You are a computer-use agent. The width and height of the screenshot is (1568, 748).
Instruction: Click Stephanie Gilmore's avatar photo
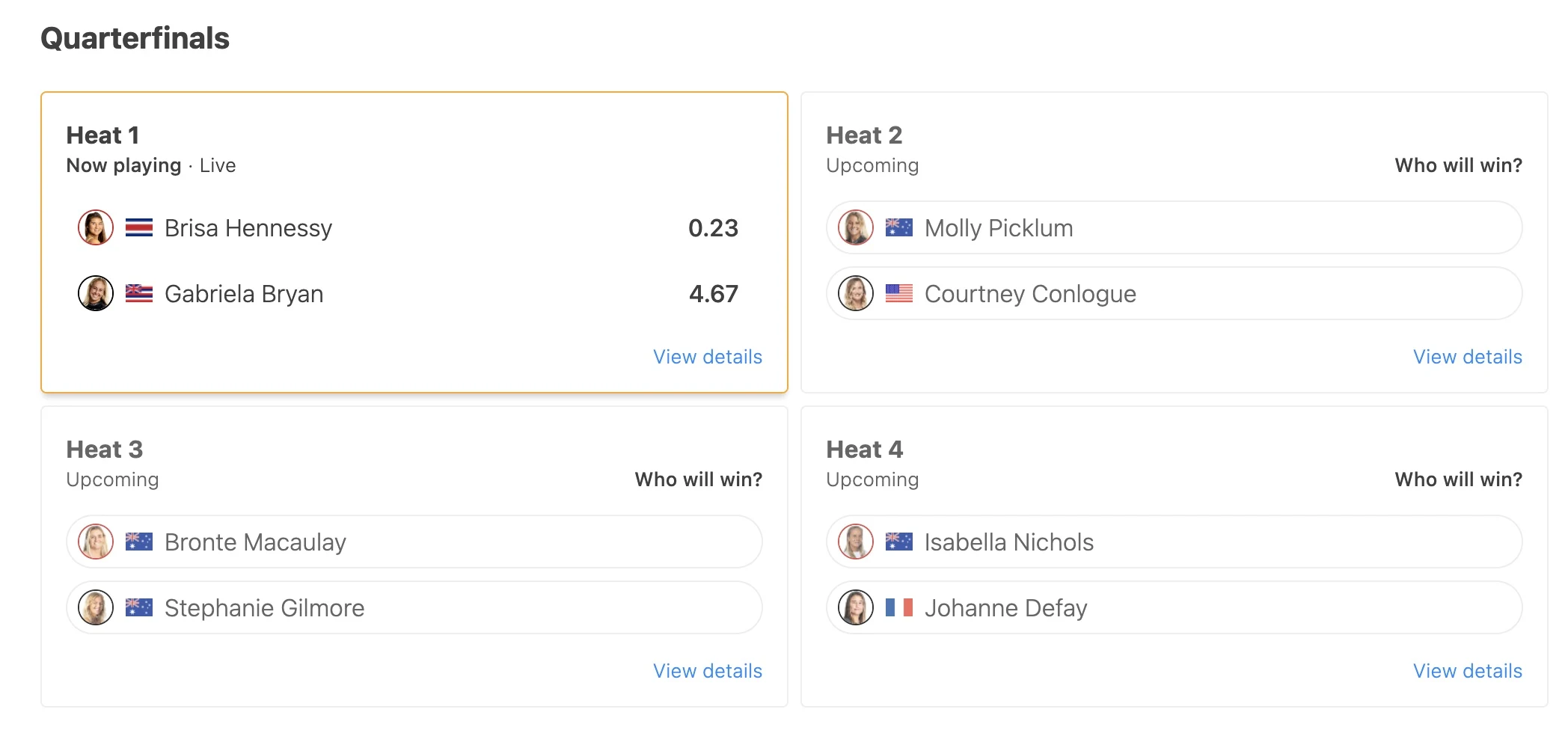pyautogui.click(x=96, y=607)
